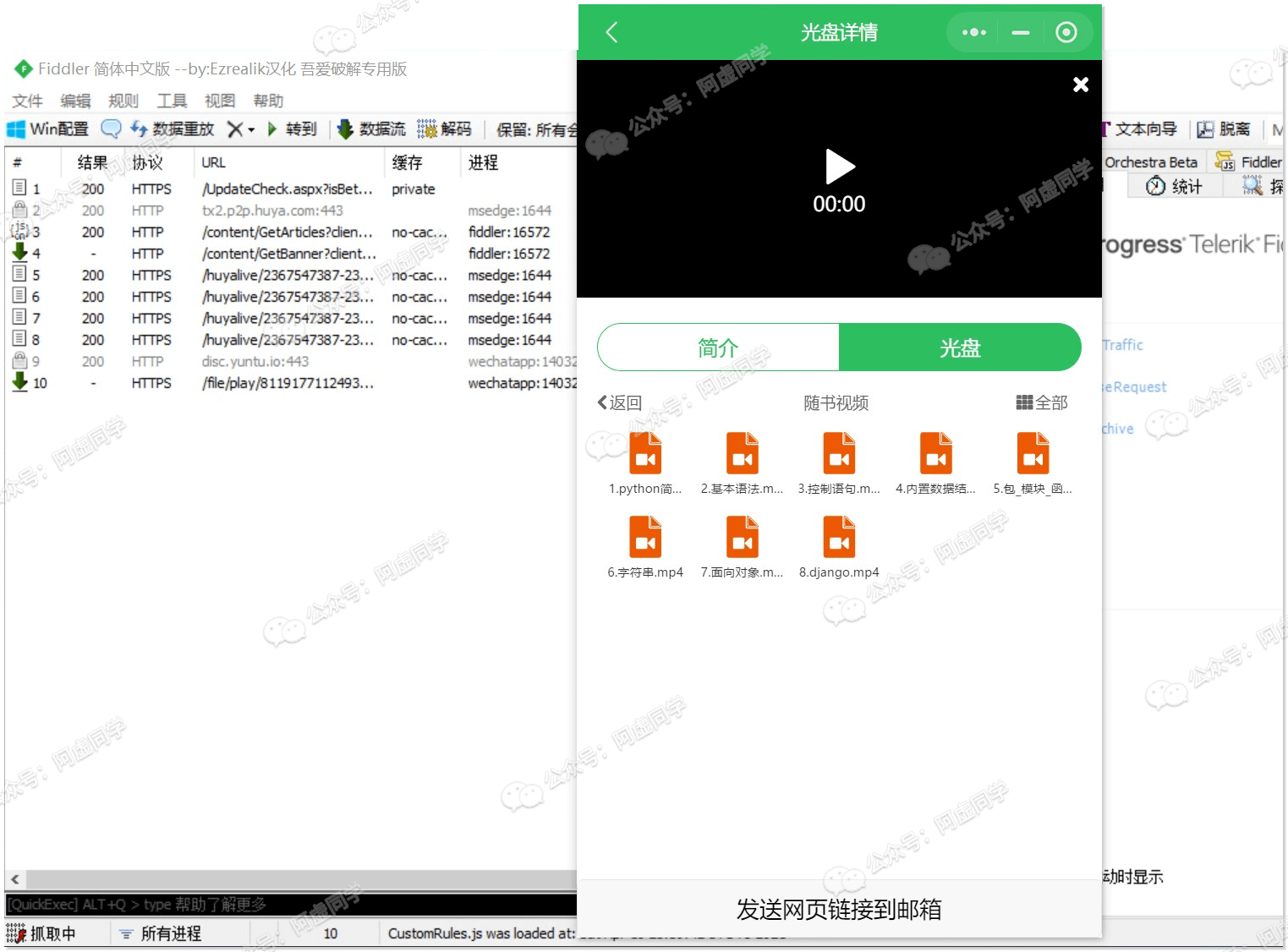Sort sessions by 协议 column header
Screen dimensions: 1288x952
(148, 162)
